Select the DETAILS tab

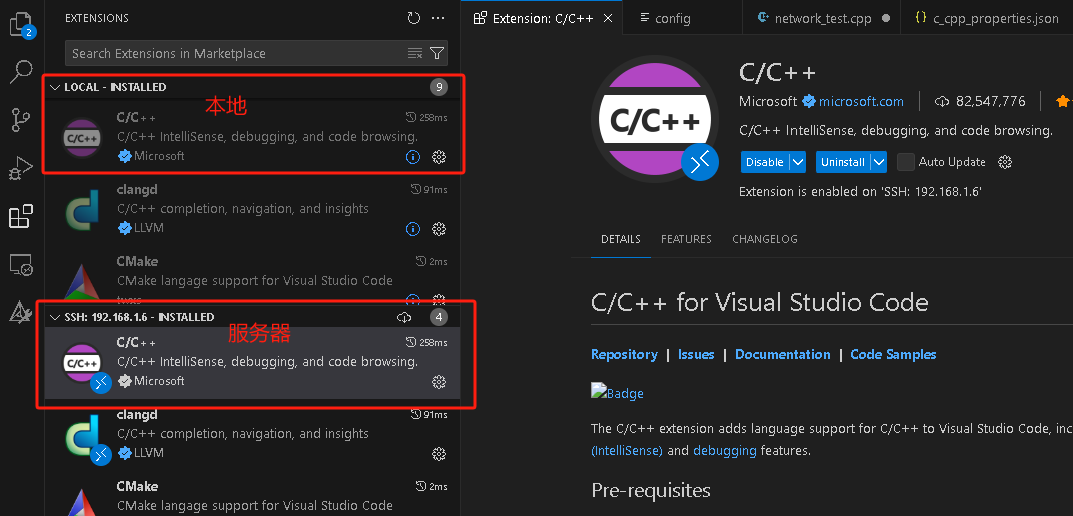pyautogui.click(x=621, y=239)
